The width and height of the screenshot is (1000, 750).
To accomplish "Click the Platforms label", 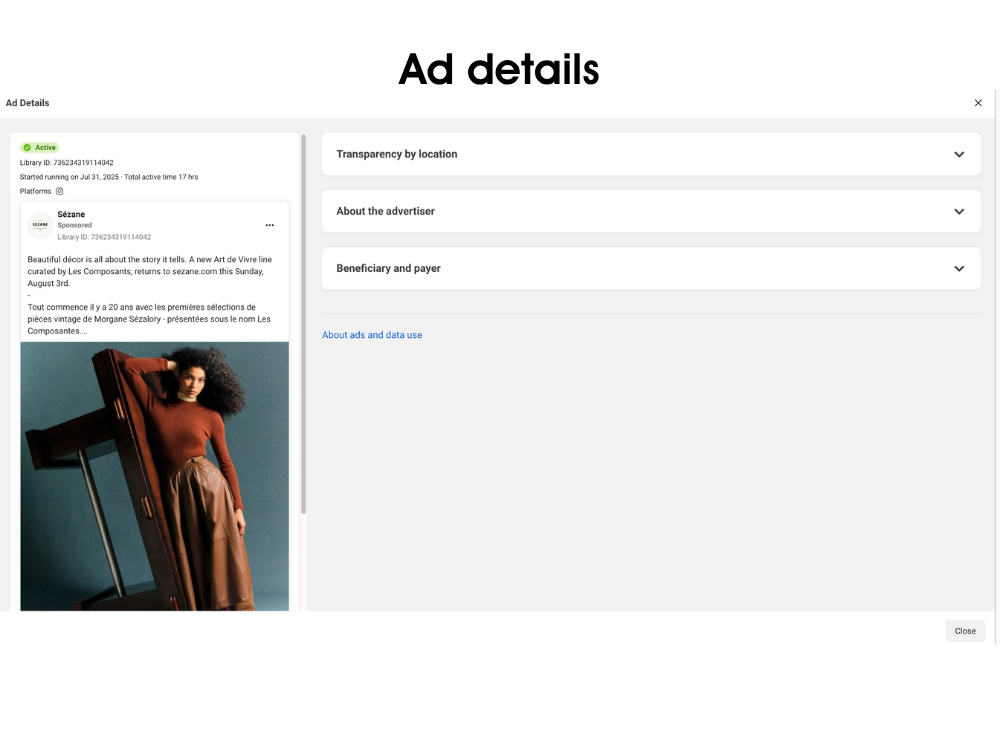I will [x=35, y=191].
